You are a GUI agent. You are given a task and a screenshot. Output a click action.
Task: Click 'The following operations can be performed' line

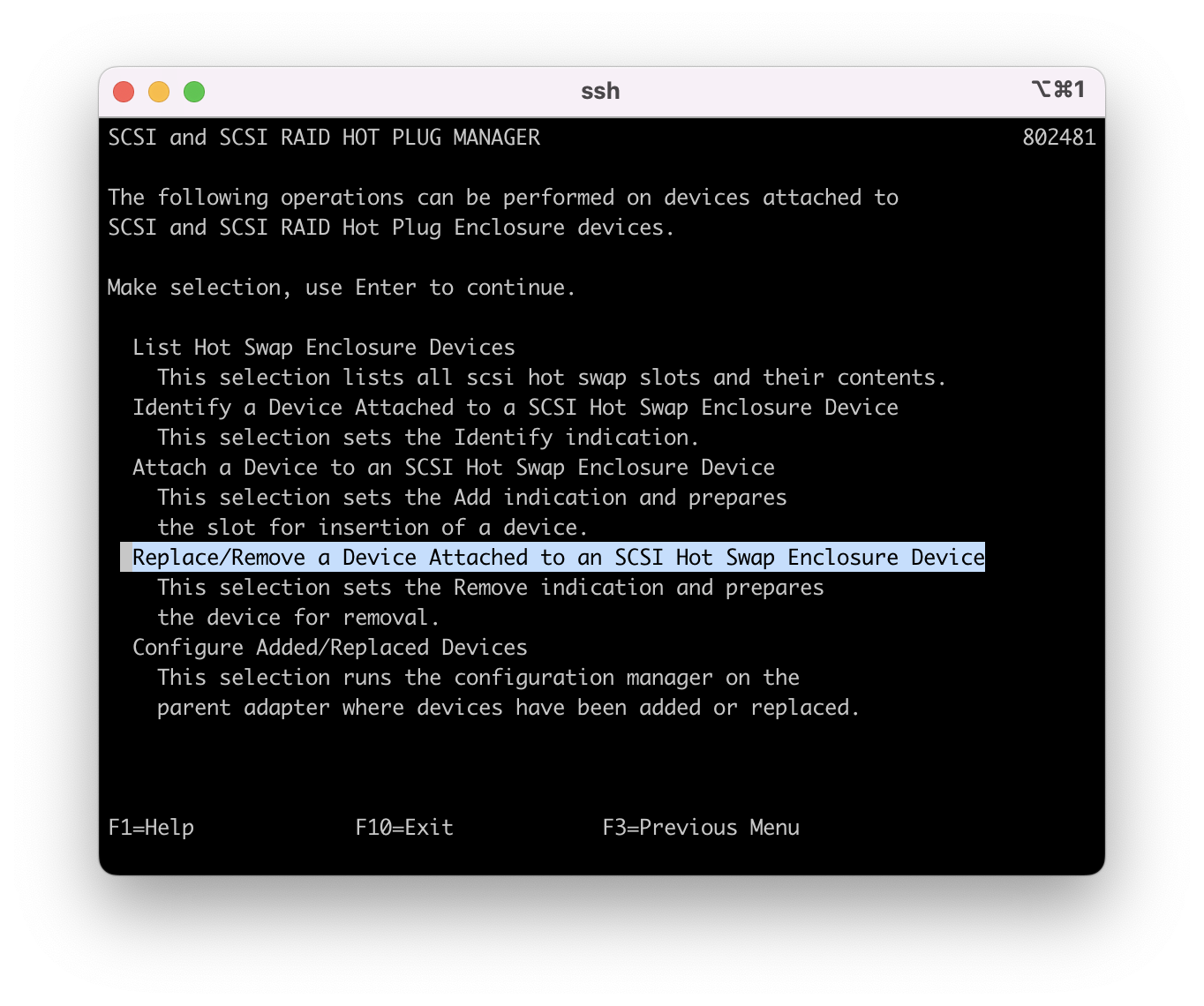pyautogui.click(x=503, y=198)
